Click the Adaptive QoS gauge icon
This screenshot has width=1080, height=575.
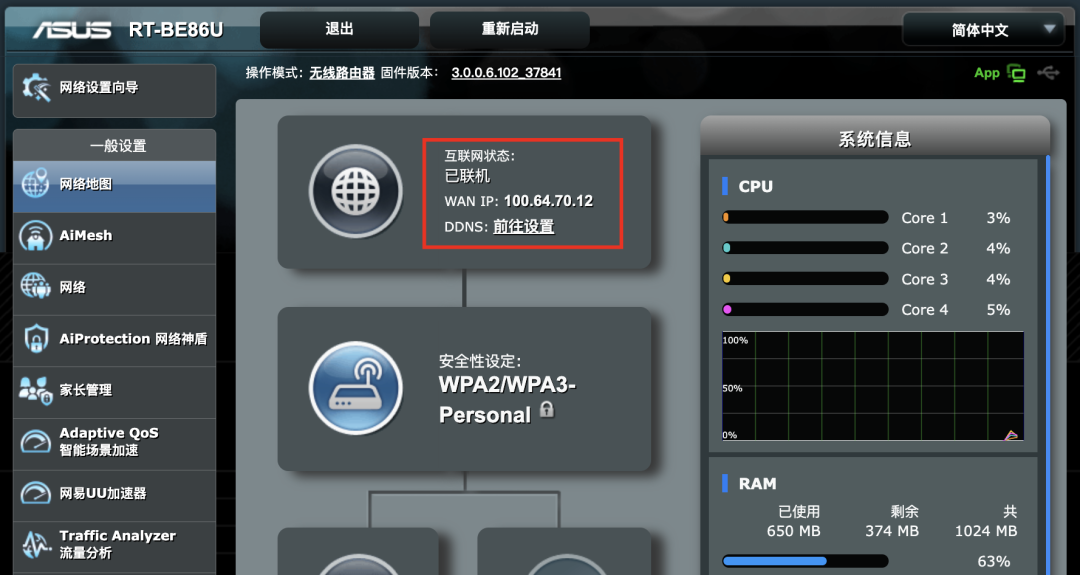pyautogui.click(x=35, y=441)
